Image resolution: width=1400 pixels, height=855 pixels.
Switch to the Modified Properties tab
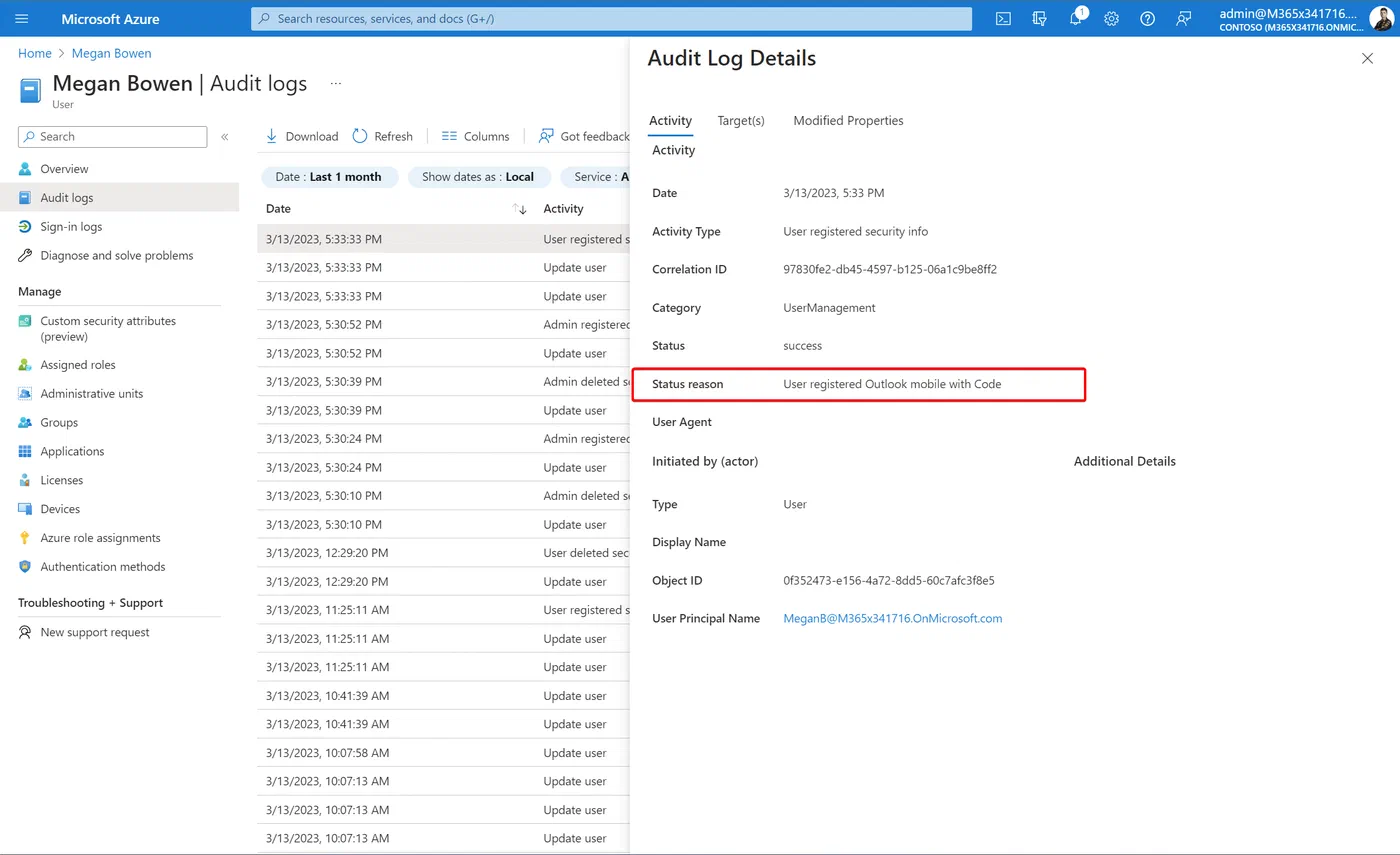(848, 120)
